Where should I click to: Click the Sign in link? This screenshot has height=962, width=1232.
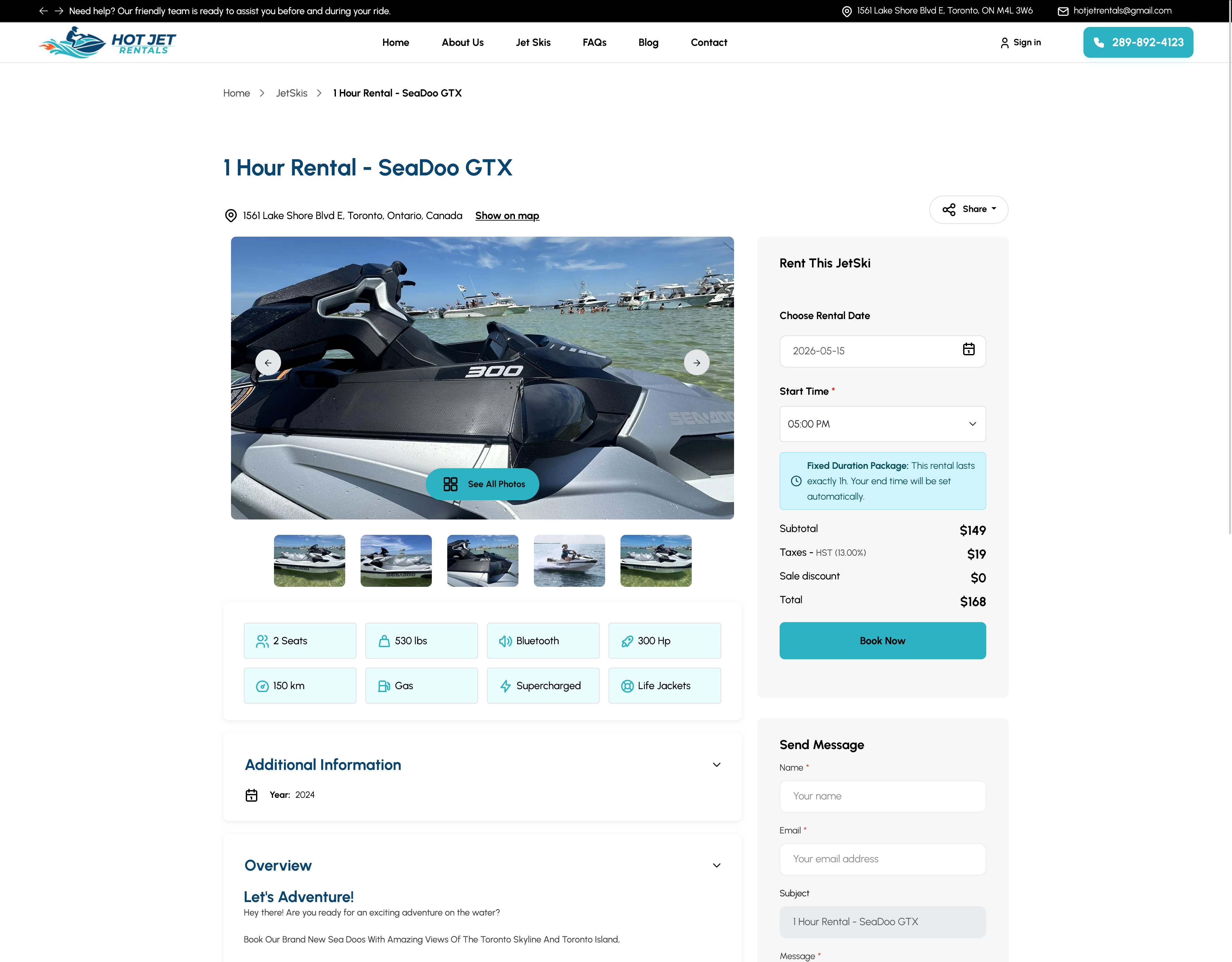pyautogui.click(x=1027, y=42)
